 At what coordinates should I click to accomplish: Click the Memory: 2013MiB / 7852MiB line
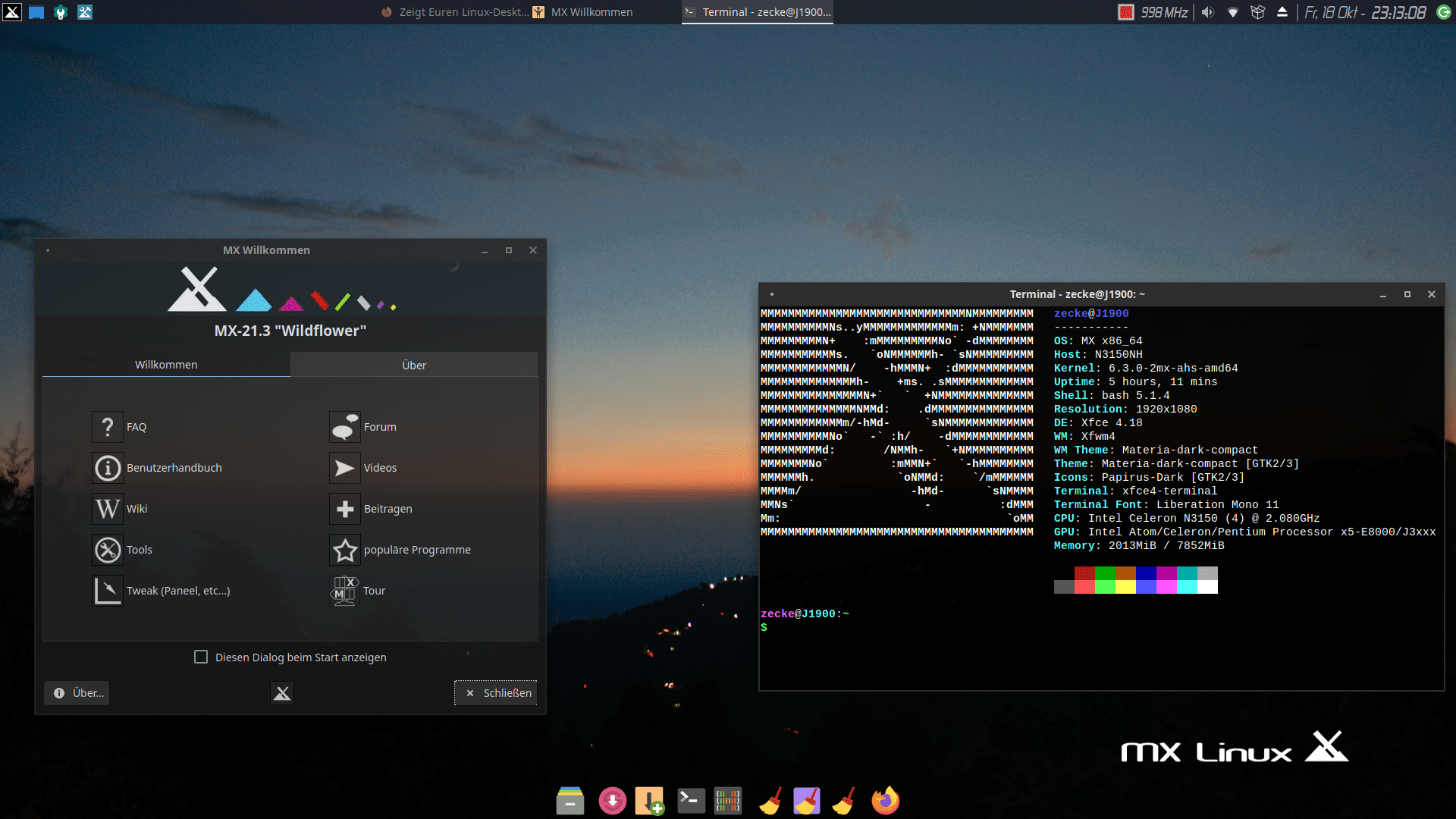coord(1138,546)
